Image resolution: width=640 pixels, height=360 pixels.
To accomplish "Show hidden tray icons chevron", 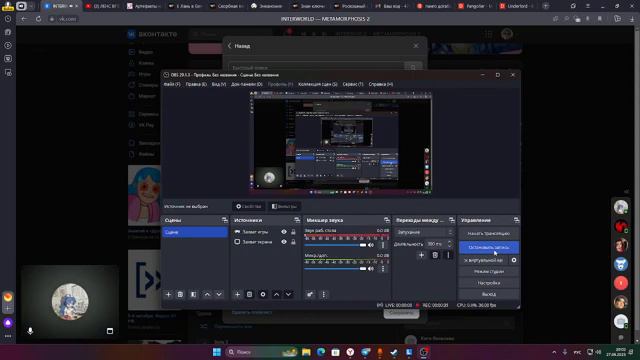I will tap(554, 352).
